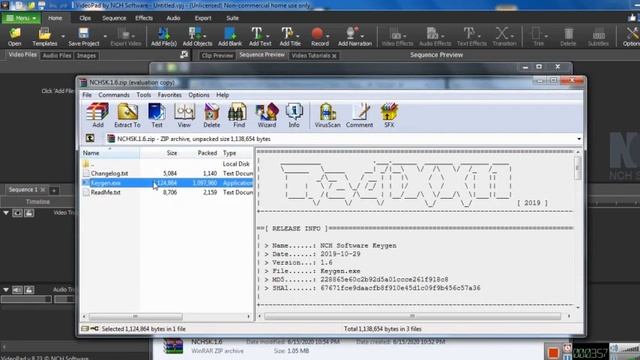
Task: Switch to VideoPad Sequence tab
Action: point(114,18)
